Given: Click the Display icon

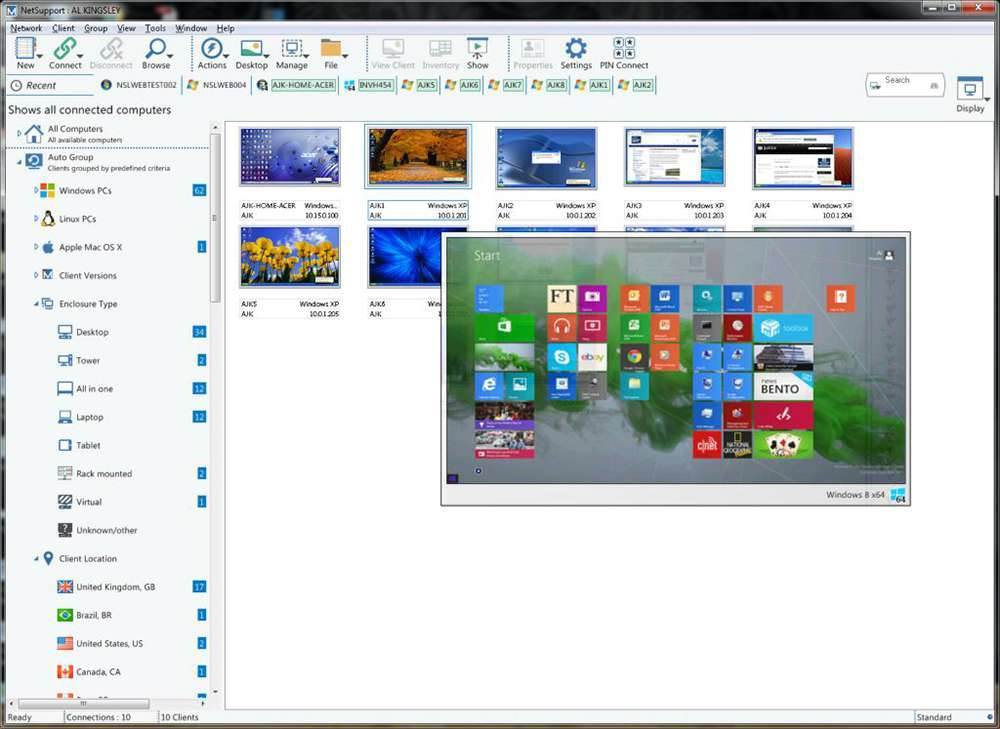Looking at the screenshot, I should (970, 89).
